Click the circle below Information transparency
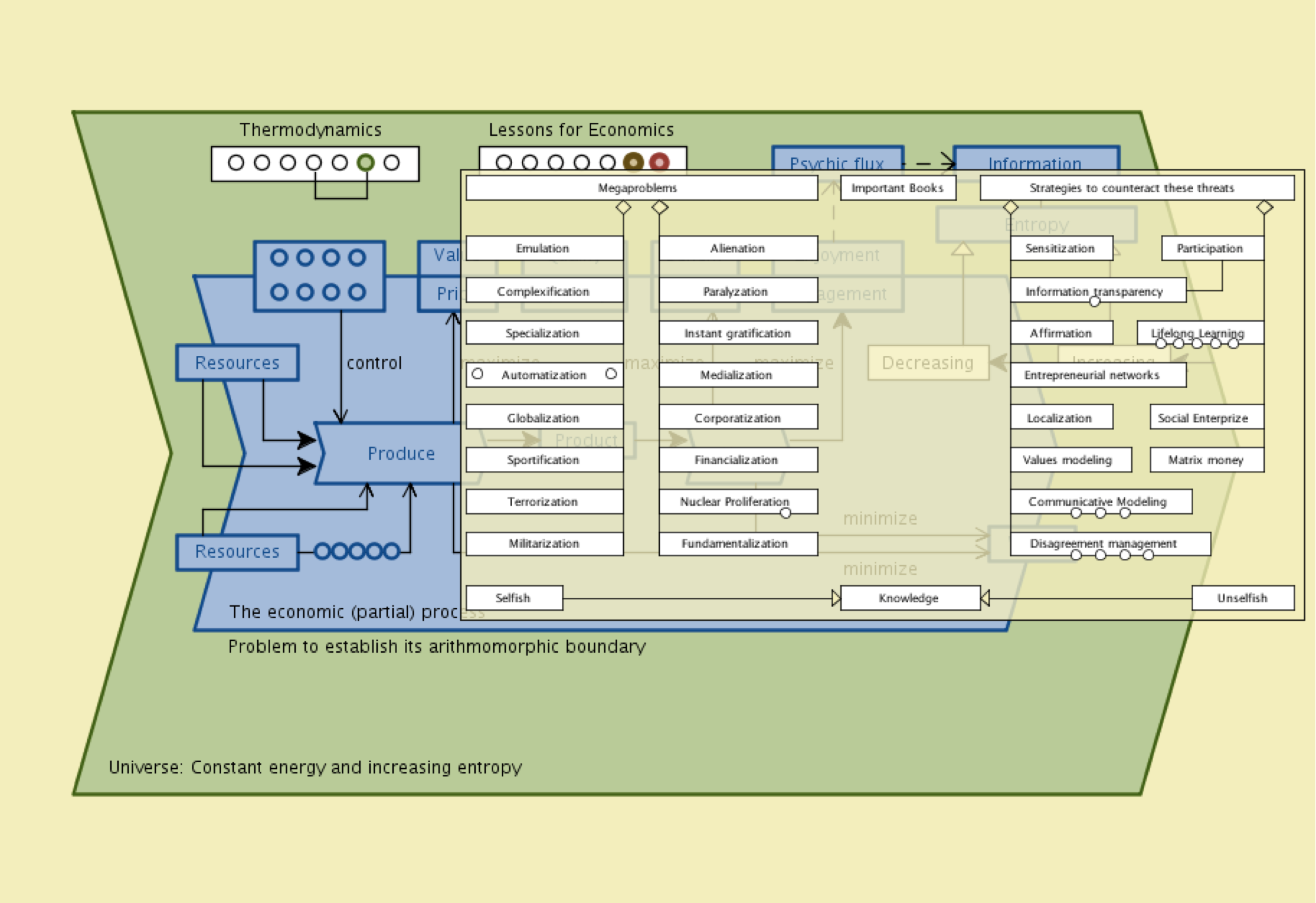This screenshot has width=1316, height=903. [1095, 302]
